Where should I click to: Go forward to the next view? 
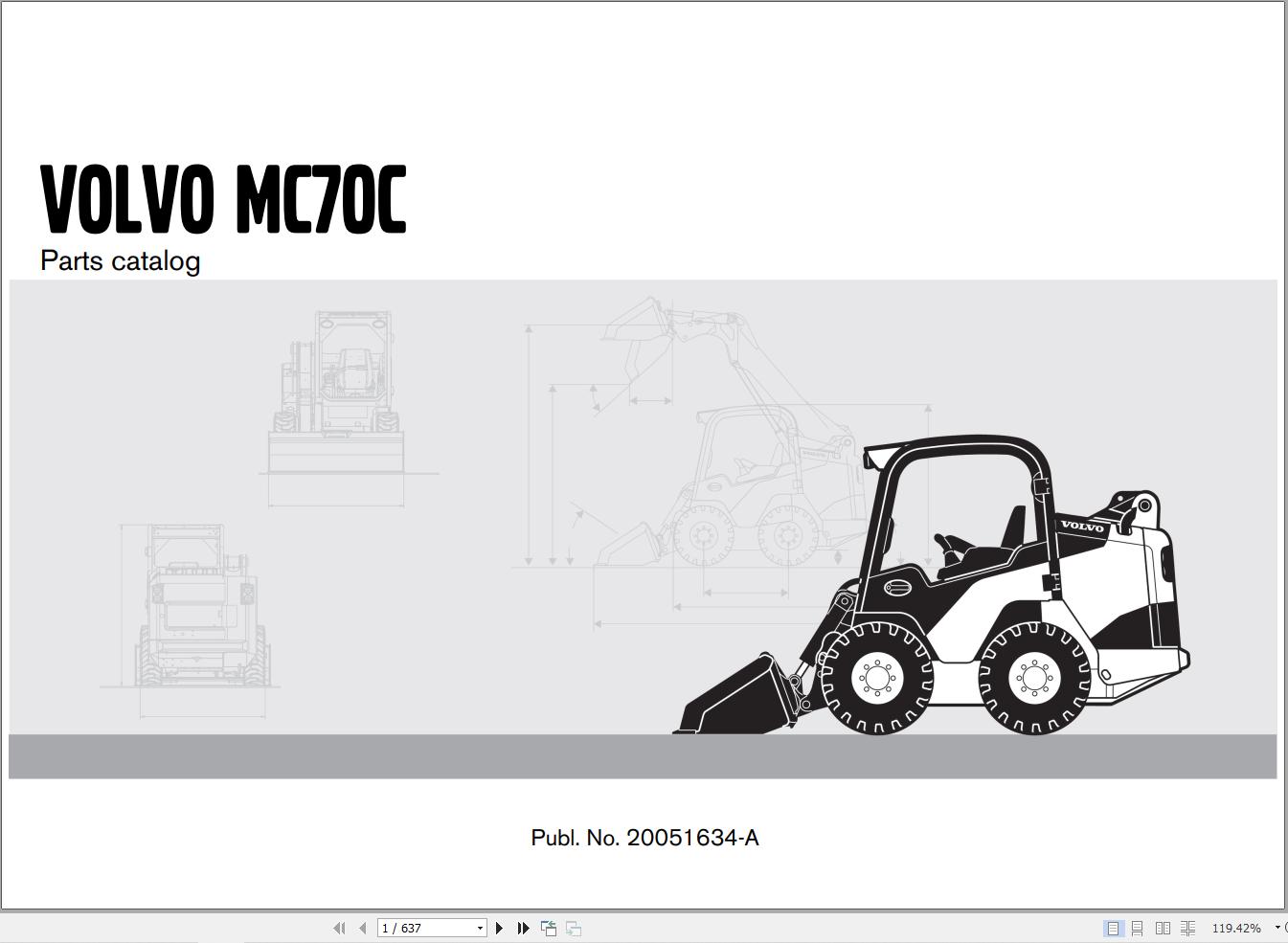(573, 928)
